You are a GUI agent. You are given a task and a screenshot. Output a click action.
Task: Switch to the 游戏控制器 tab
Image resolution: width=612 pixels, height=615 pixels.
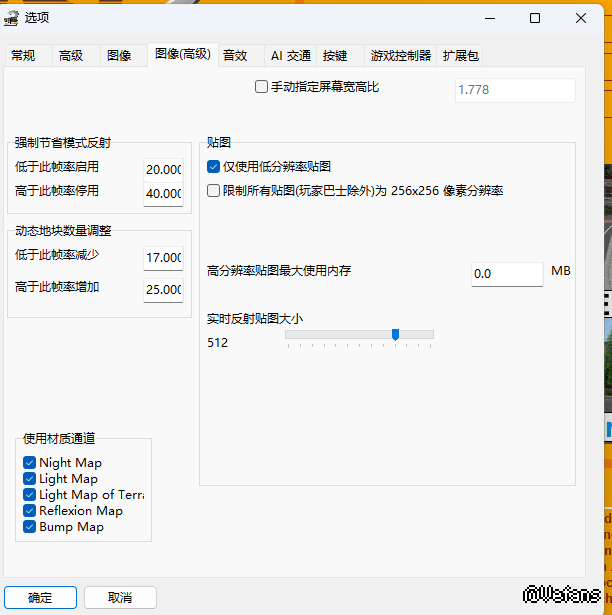click(x=401, y=56)
